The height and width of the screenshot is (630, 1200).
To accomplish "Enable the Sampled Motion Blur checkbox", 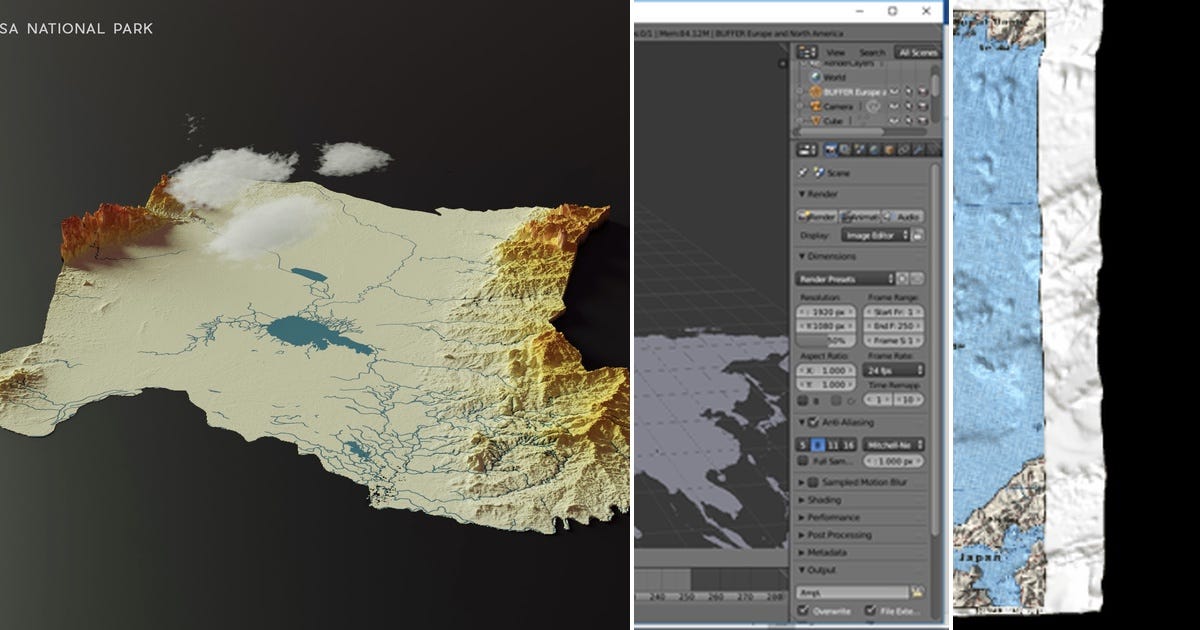I will click(812, 482).
